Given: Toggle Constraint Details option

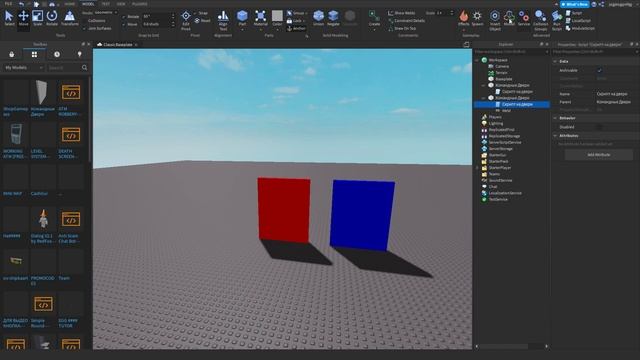Looking at the screenshot, I should 406,21.
